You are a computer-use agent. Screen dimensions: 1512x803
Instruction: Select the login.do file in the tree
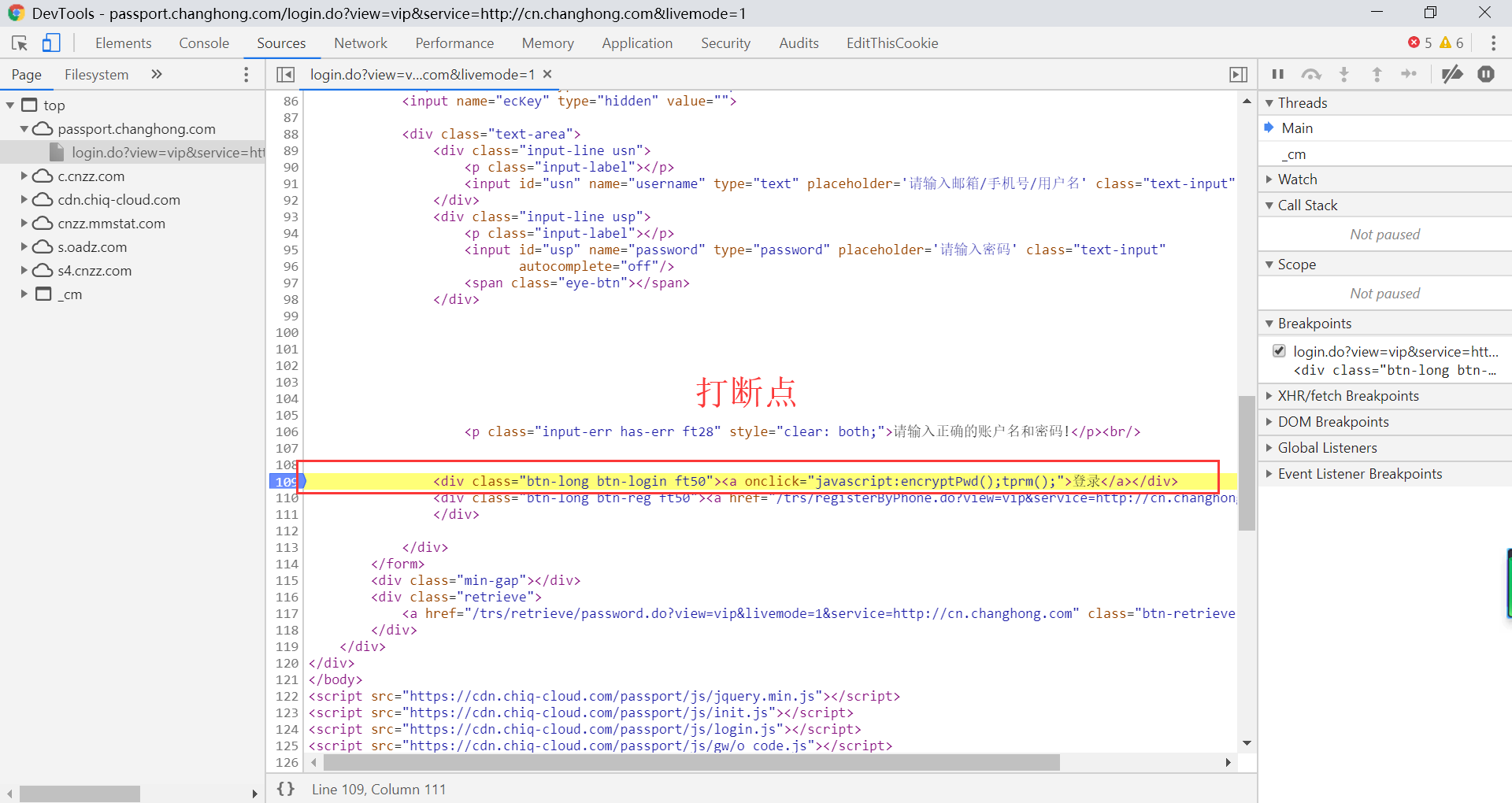tap(132, 153)
